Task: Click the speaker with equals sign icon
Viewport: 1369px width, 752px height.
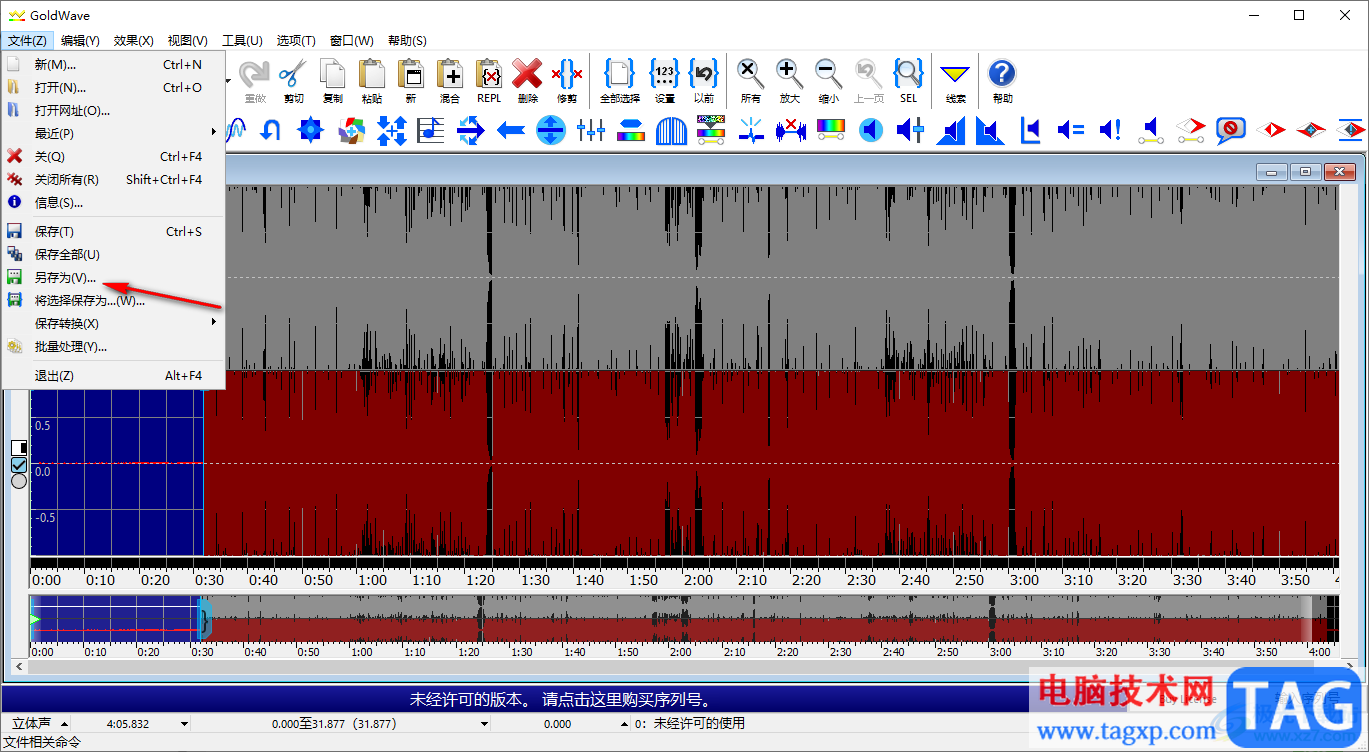Action: click(x=1070, y=130)
